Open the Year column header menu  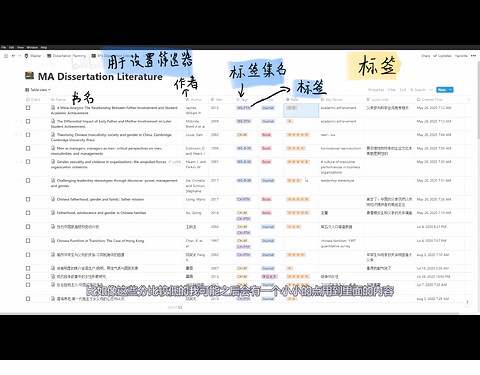[217, 99]
